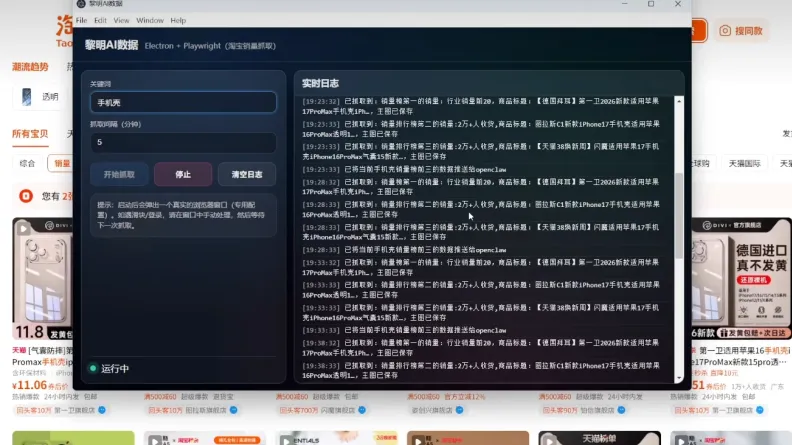Click the log scrollbar up arrow

679,101
